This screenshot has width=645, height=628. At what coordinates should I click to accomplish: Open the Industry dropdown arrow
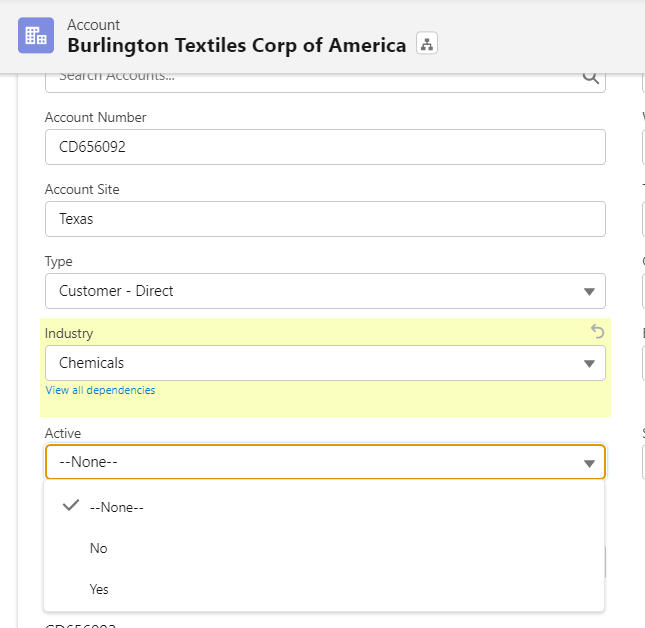589,363
